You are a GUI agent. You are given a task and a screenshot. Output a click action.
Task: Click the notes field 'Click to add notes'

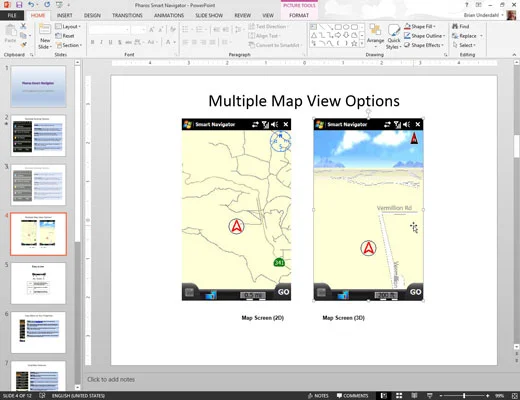click(111, 379)
